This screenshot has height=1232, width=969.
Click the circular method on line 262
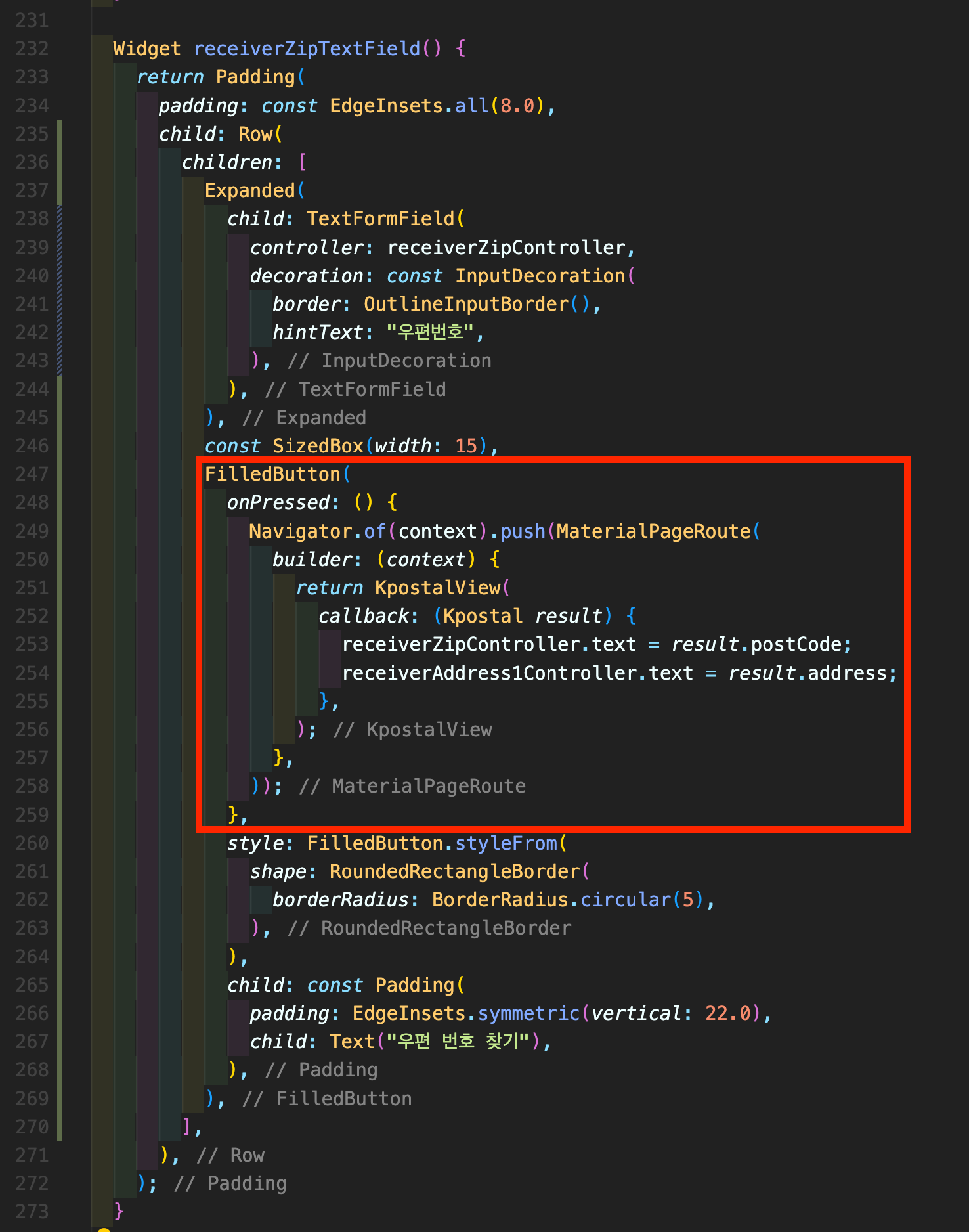click(626, 900)
